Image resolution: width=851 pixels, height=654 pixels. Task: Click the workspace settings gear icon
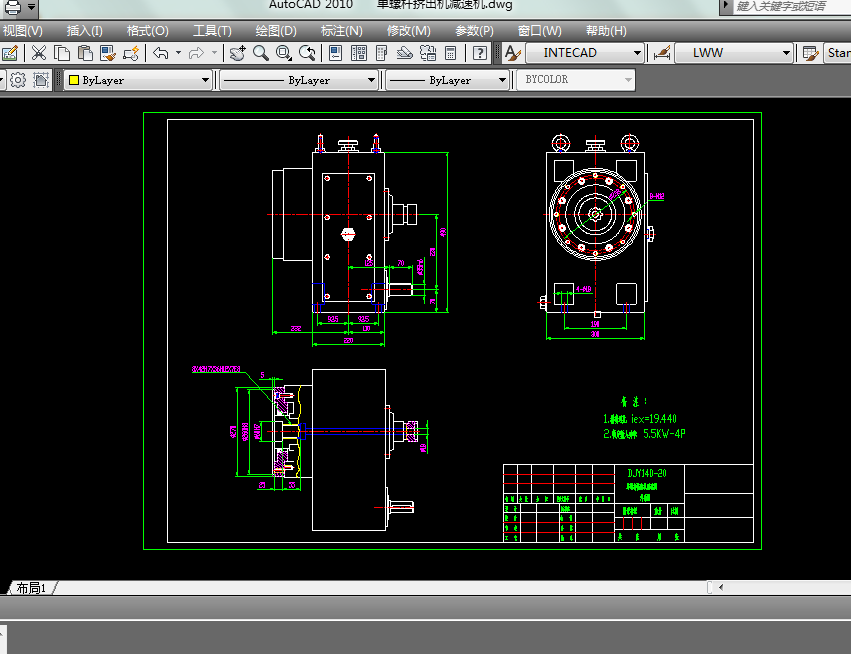pos(18,80)
